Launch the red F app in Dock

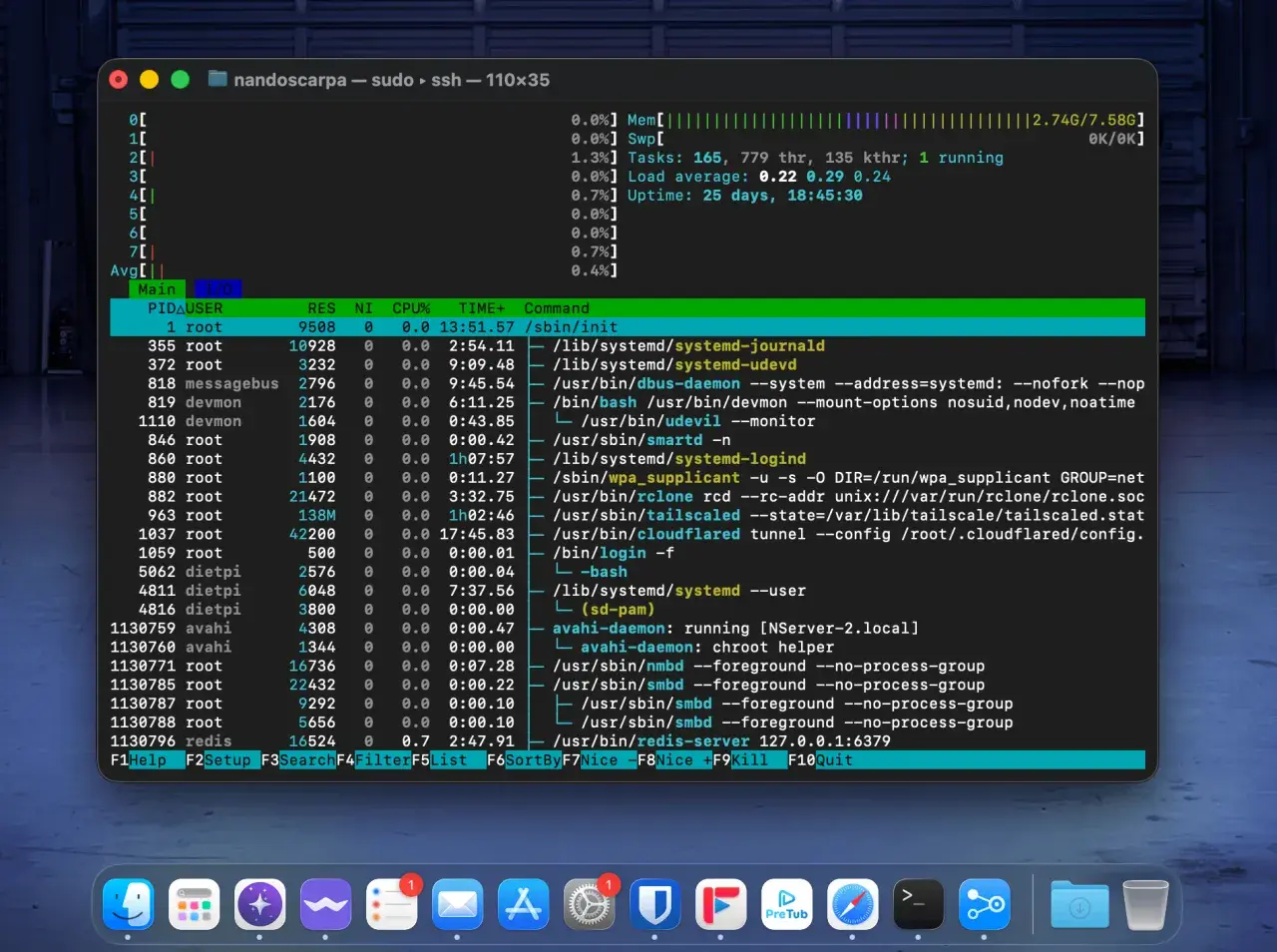(x=720, y=904)
